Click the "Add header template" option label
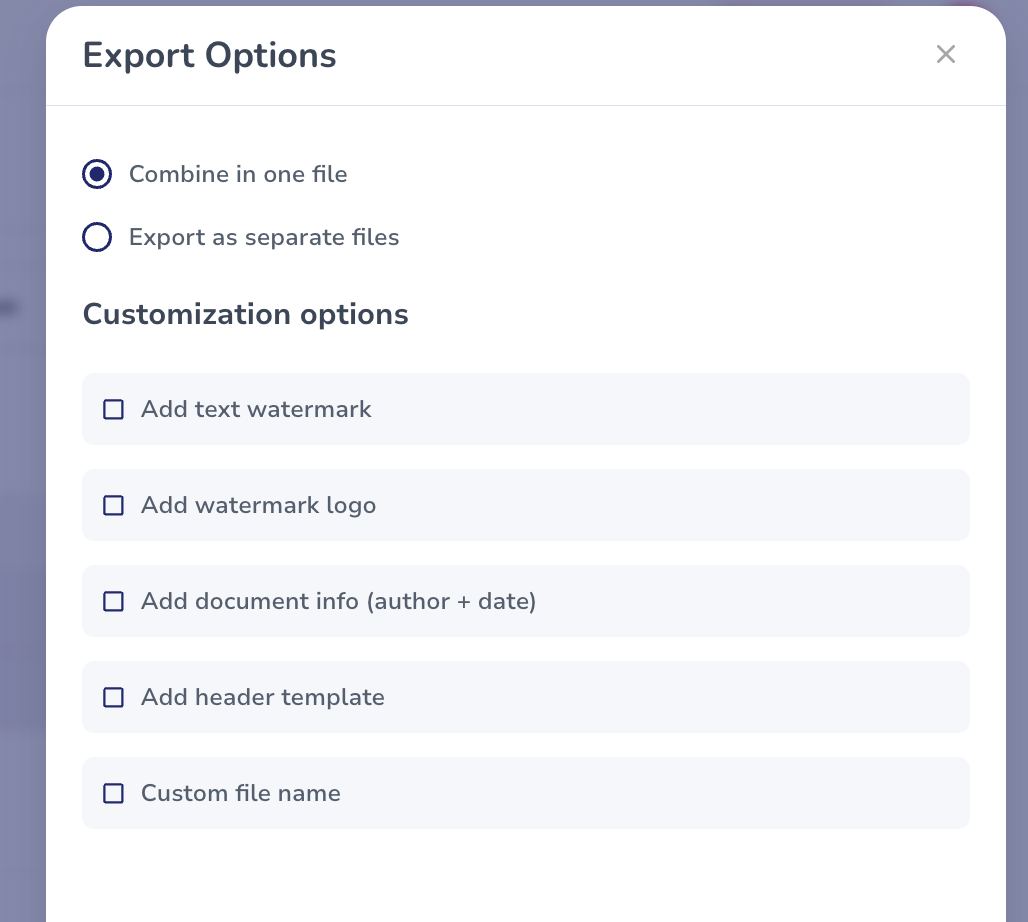The width and height of the screenshot is (1028, 922). [262, 697]
